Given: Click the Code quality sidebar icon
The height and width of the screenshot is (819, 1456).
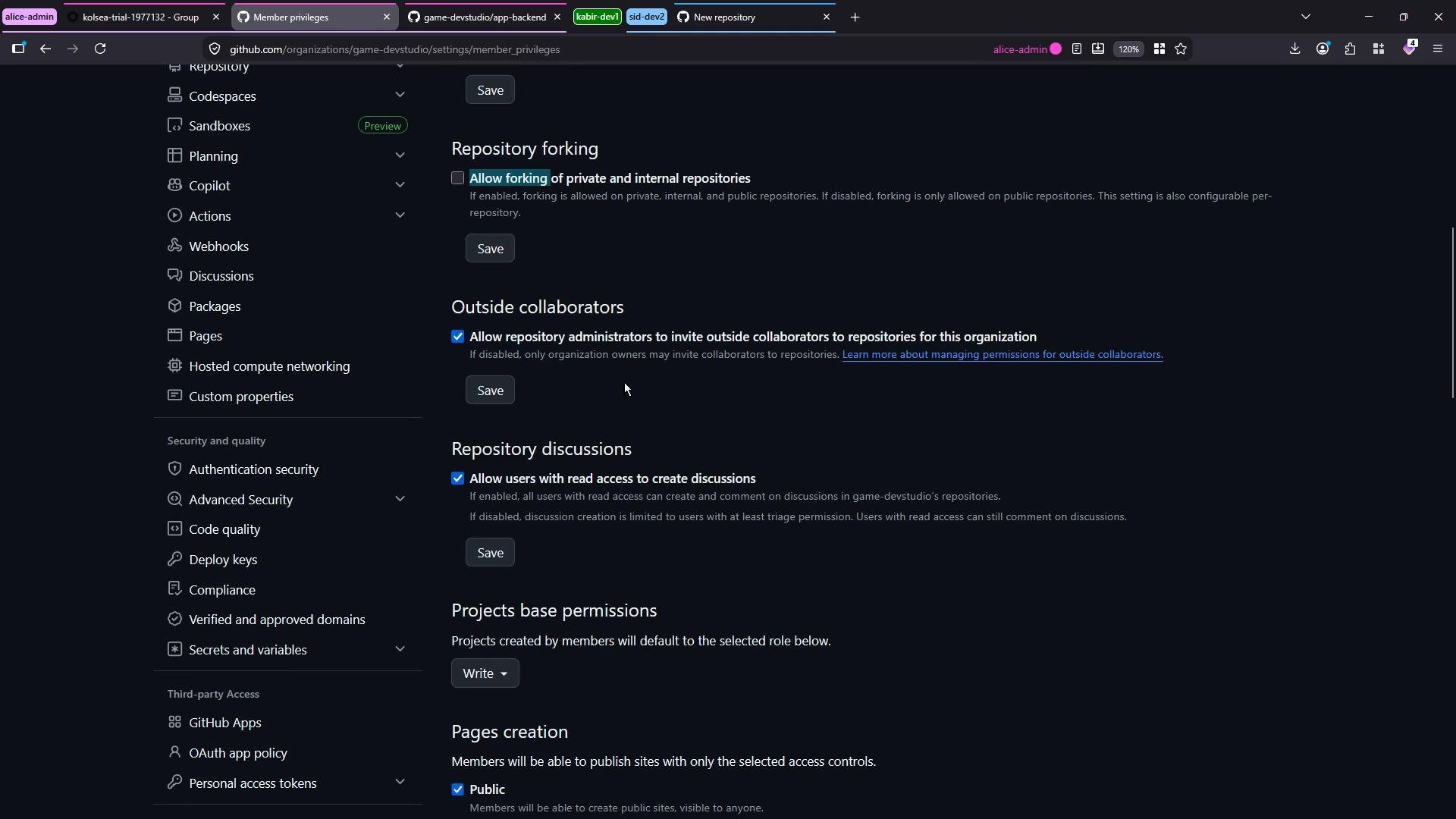Looking at the screenshot, I should (x=174, y=529).
